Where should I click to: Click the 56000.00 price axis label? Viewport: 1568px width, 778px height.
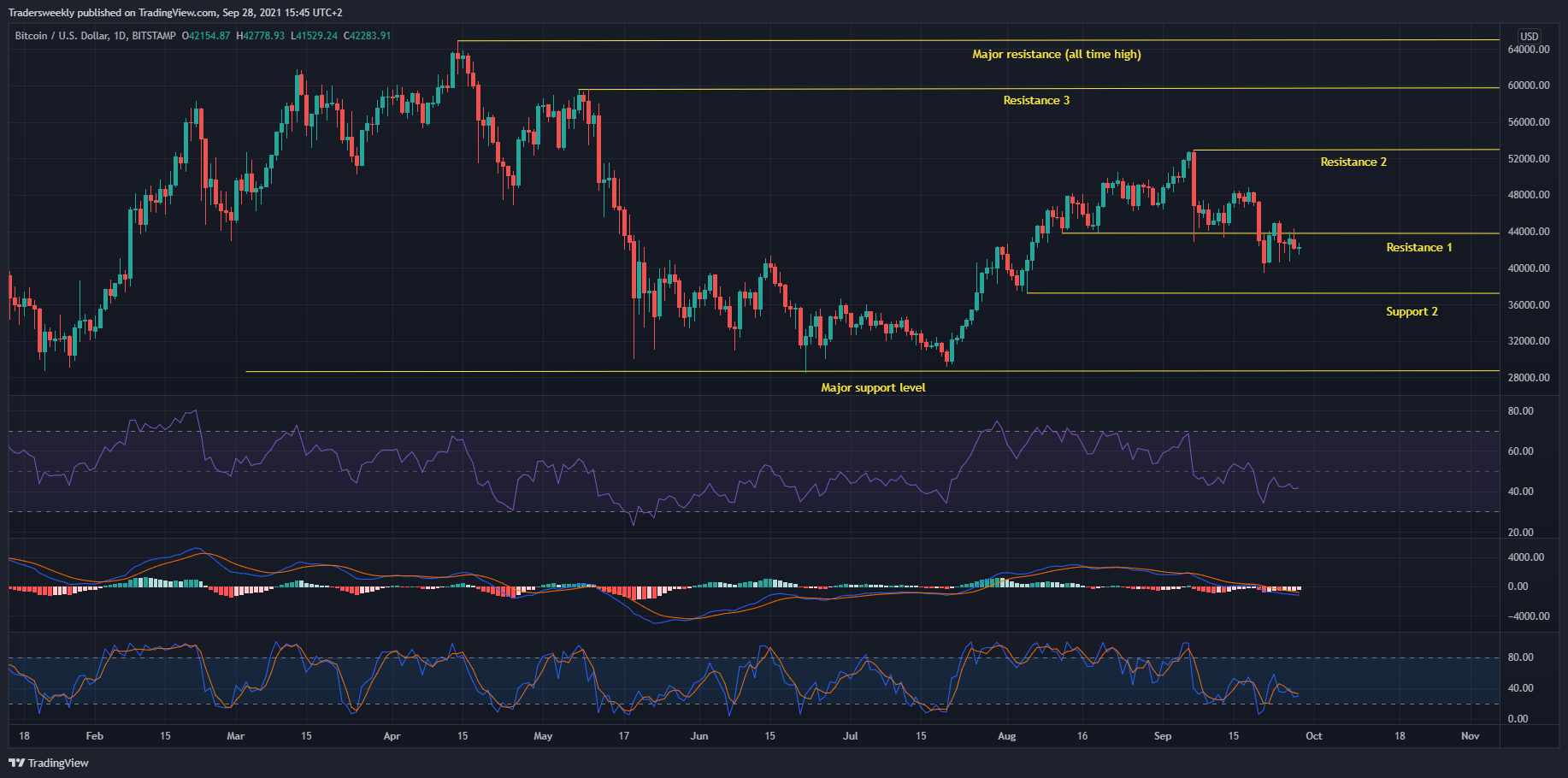1529,122
